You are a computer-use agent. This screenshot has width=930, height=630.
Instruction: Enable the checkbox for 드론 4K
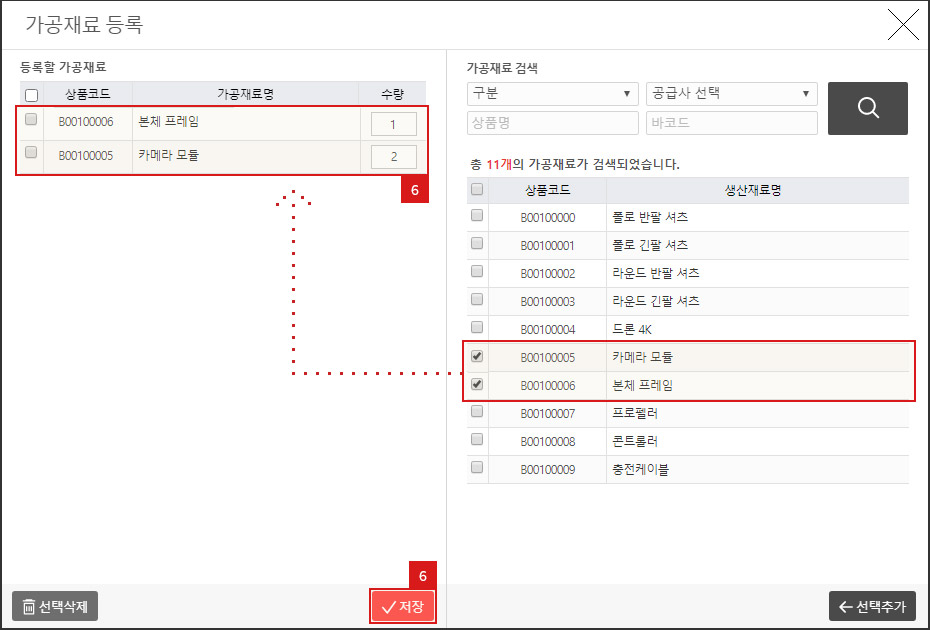[477, 327]
